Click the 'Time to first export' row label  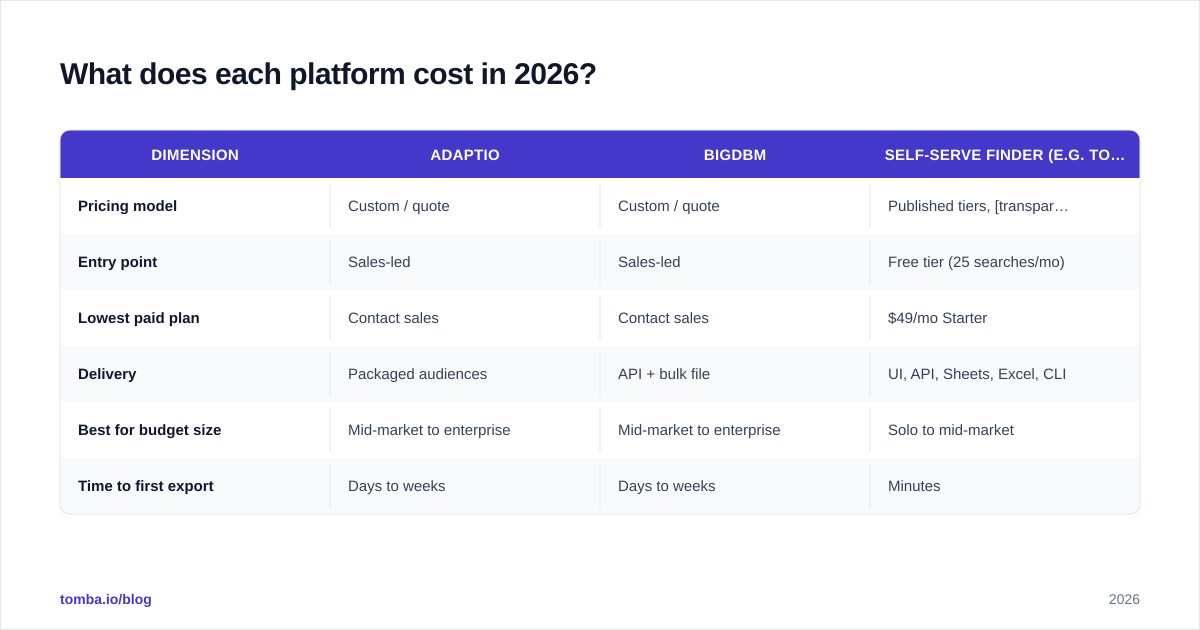point(146,486)
